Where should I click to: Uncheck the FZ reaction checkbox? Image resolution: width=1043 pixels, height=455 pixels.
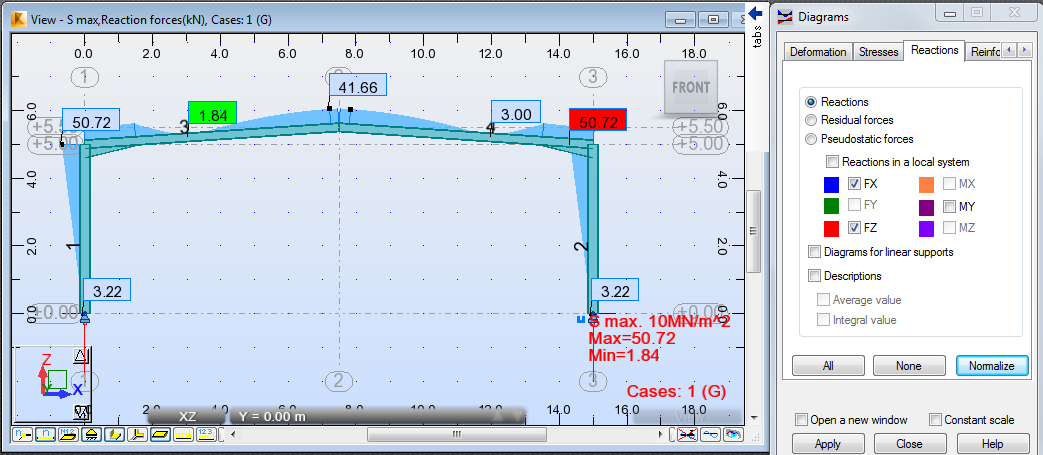[x=856, y=228]
